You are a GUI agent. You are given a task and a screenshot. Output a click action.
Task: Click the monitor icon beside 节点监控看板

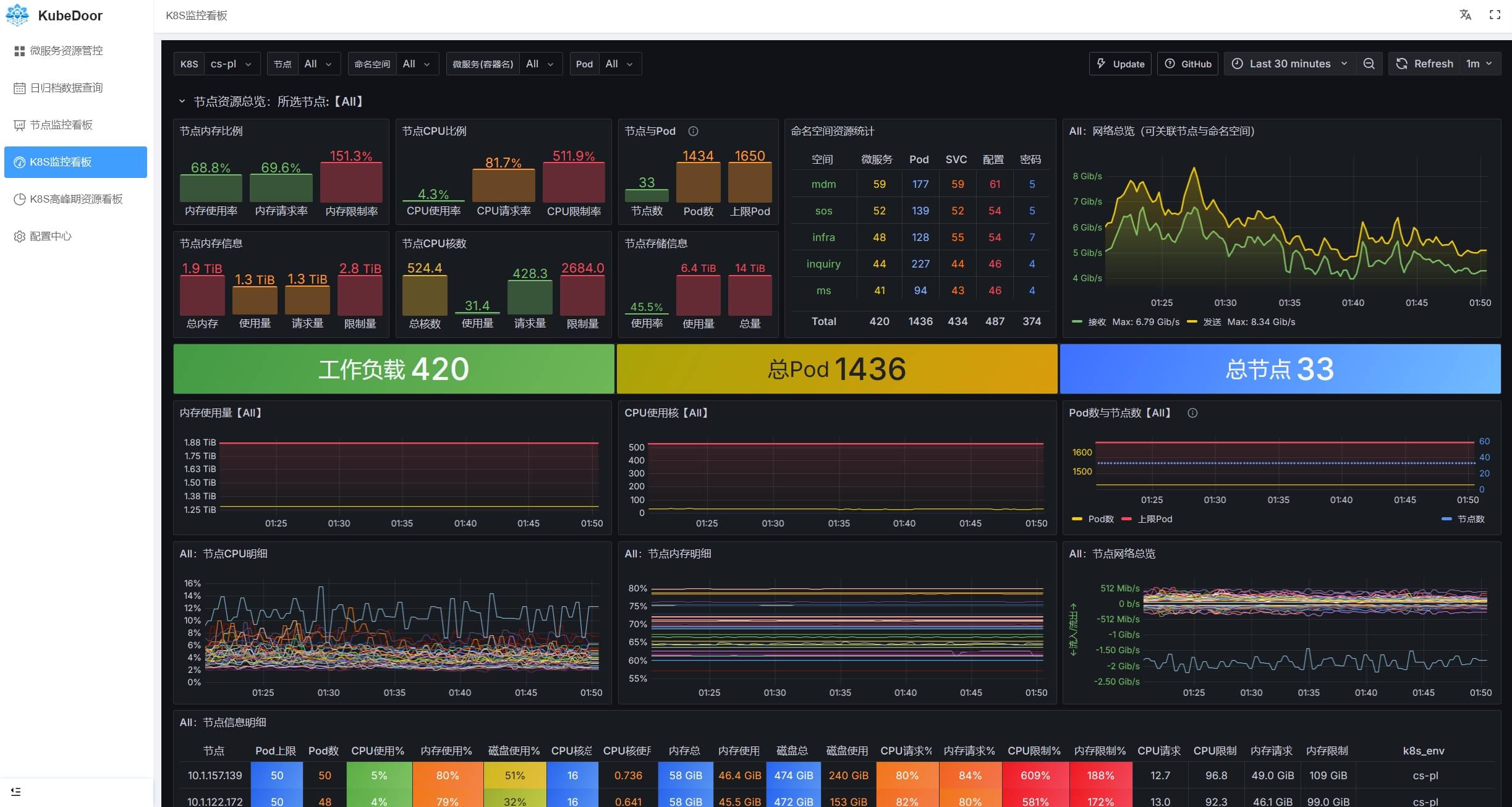tap(19, 125)
